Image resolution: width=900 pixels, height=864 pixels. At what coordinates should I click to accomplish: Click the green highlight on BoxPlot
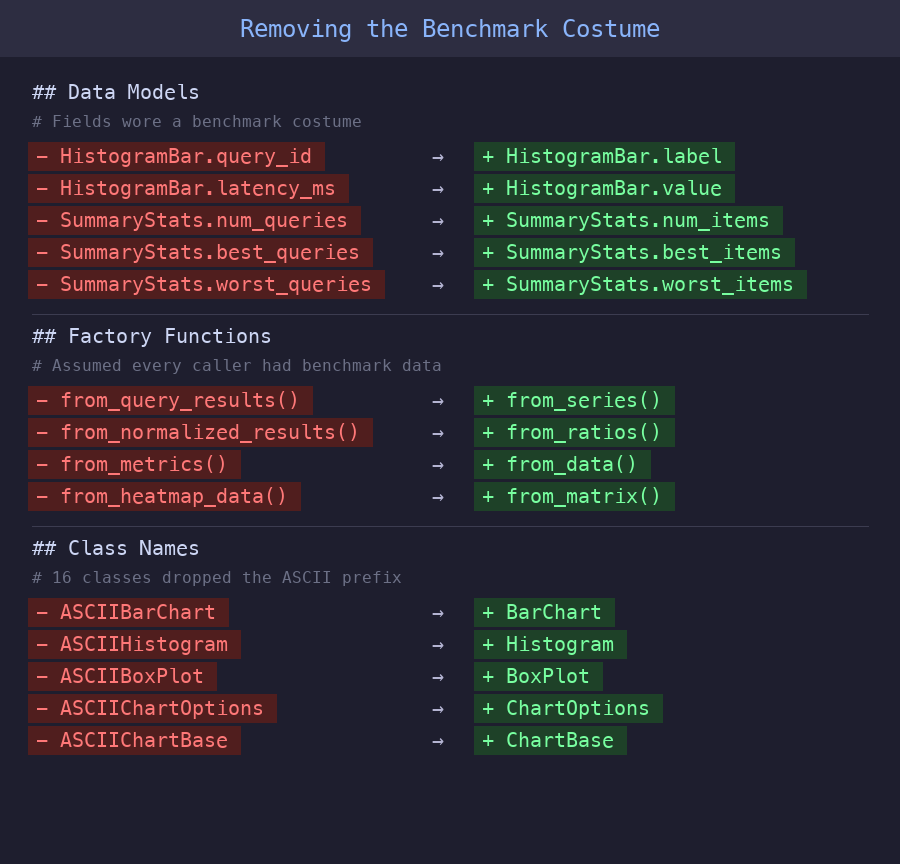538,676
